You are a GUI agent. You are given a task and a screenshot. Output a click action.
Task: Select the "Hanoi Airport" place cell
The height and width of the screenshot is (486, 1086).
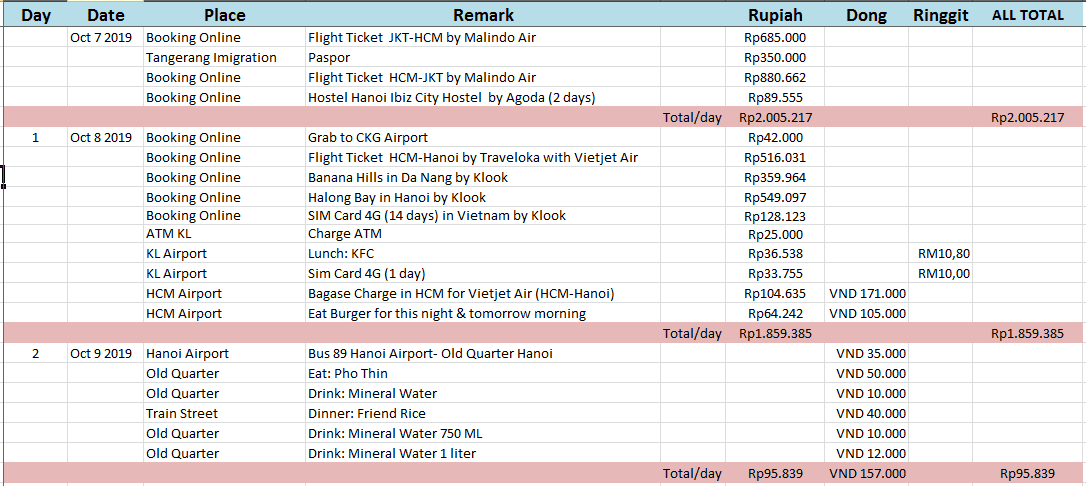point(187,354)
